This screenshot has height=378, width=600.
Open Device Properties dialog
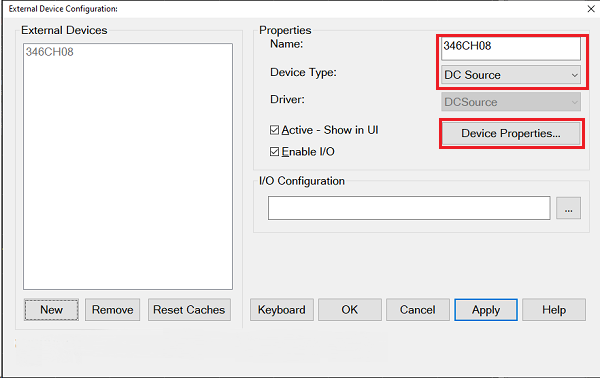(511, 133)
